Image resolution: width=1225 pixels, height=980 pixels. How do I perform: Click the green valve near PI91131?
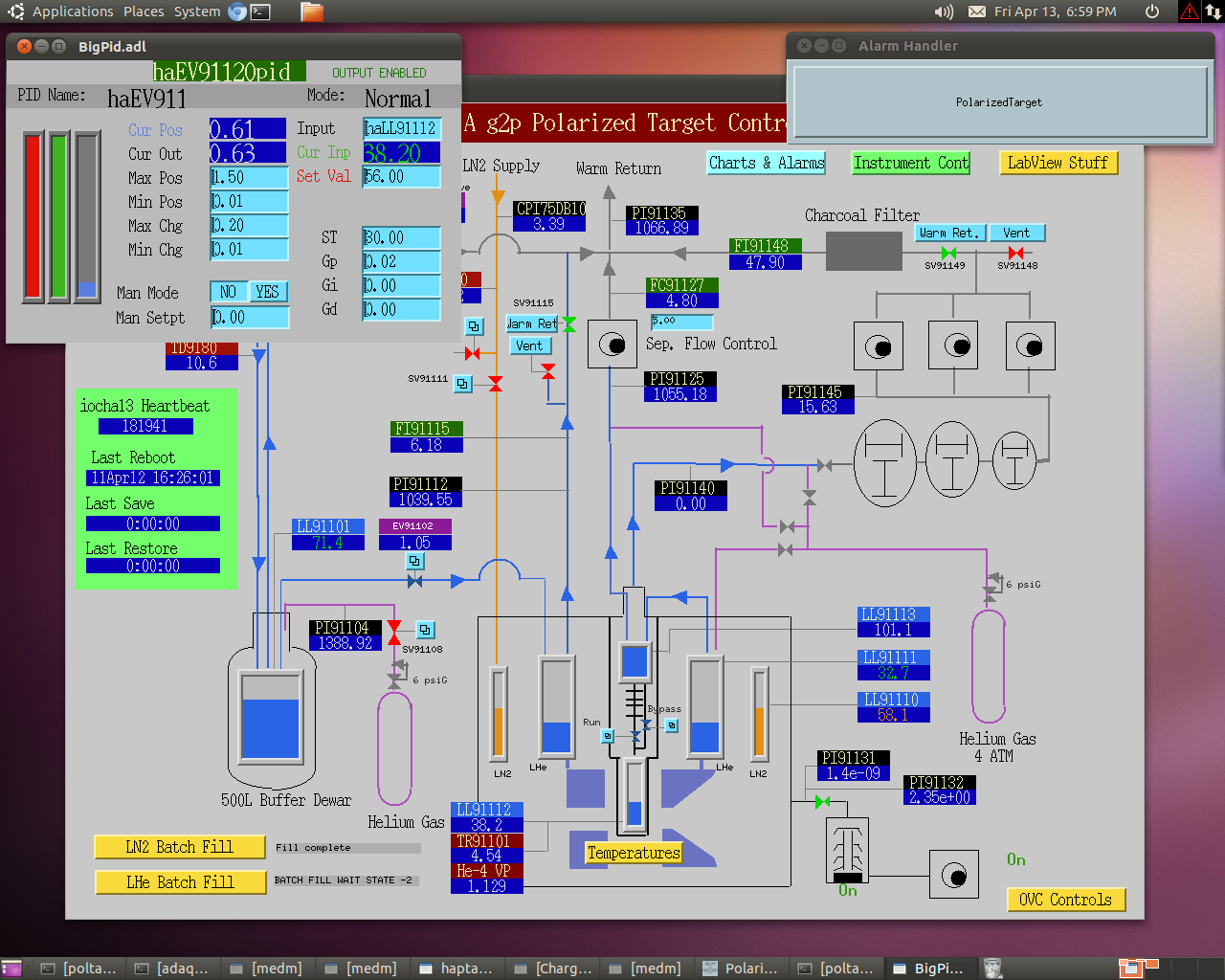822,801
